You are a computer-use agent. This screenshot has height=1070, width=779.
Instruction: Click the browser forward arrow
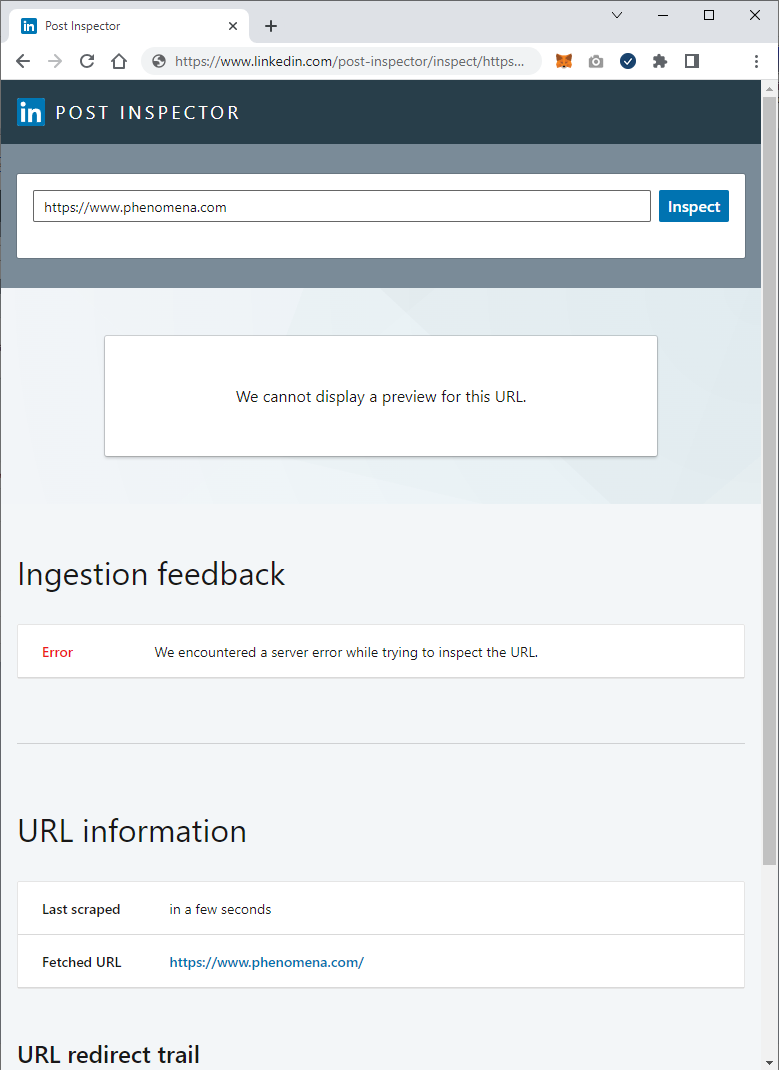pyautogui.click(x=55, y=61)
